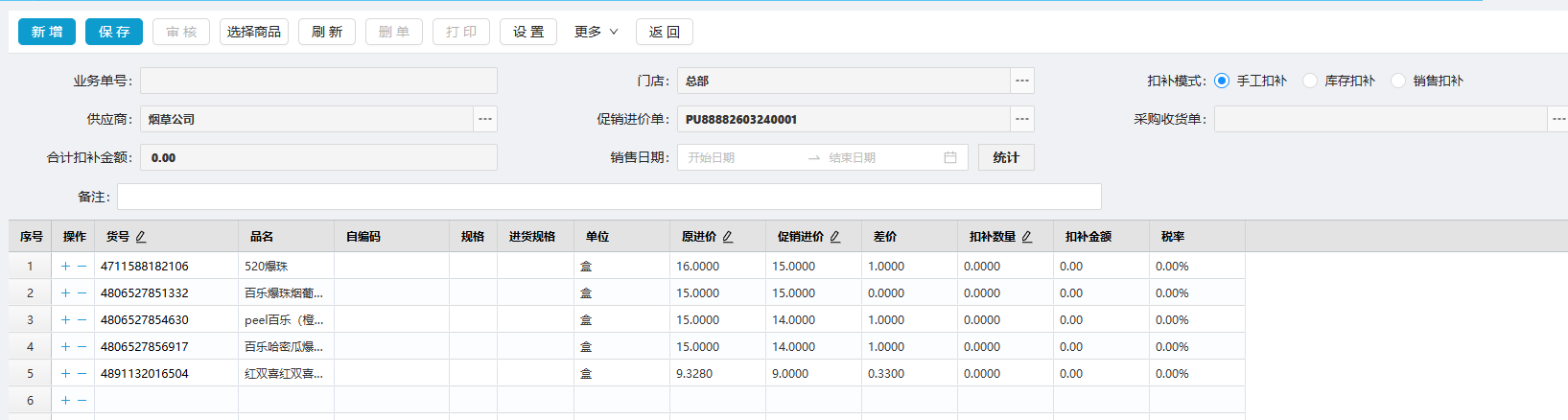Click the 设置 toolbar button
This screenshot has width=1568, height=420.
(x=528, y=32)
